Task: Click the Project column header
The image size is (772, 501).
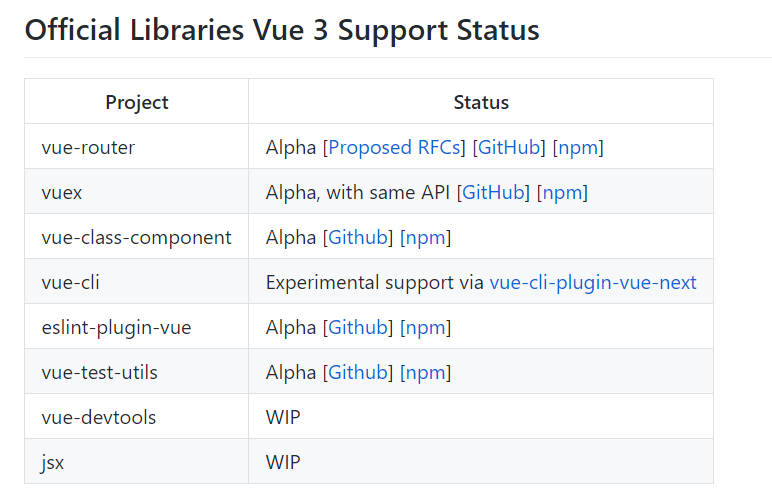Action: (137, 102)
